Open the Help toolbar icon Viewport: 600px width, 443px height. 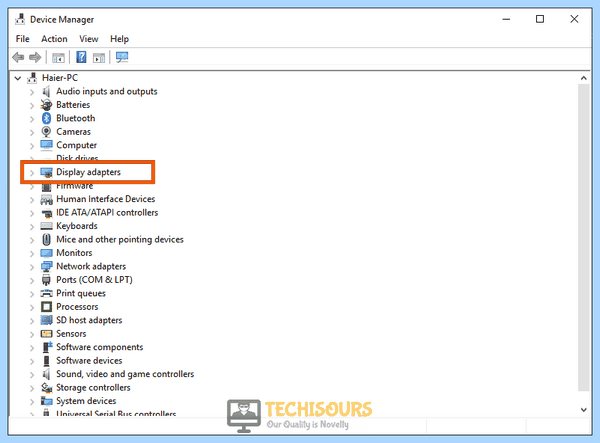tap(81, 57)
